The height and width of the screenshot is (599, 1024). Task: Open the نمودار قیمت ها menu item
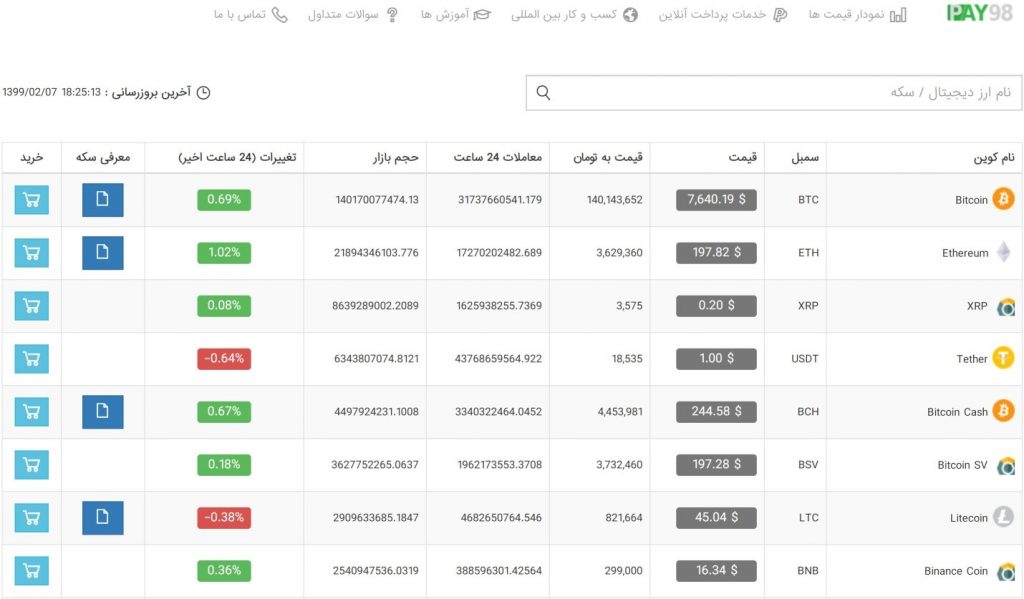point(846,14)
